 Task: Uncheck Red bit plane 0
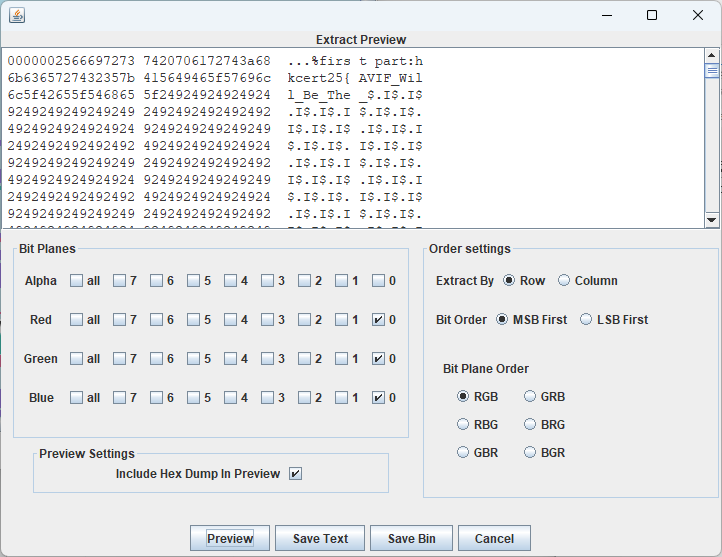(x=378, y=319)
